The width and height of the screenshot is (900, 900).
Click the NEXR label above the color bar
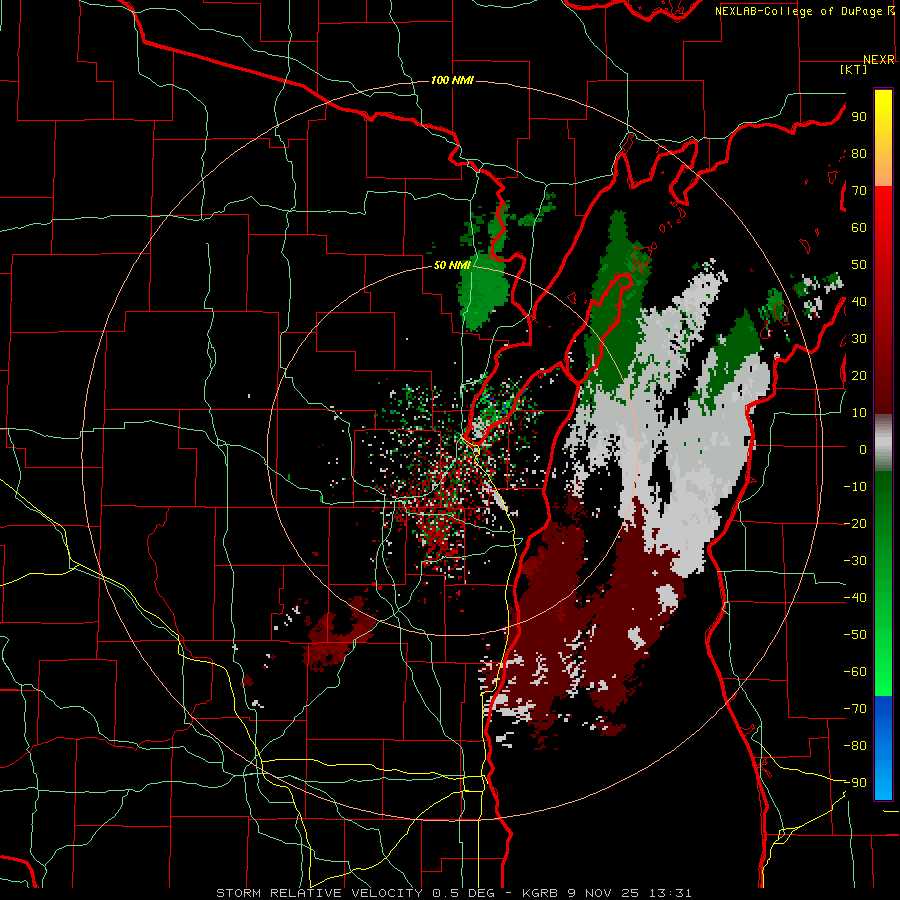pyautogui.click(x=879, y=60)
